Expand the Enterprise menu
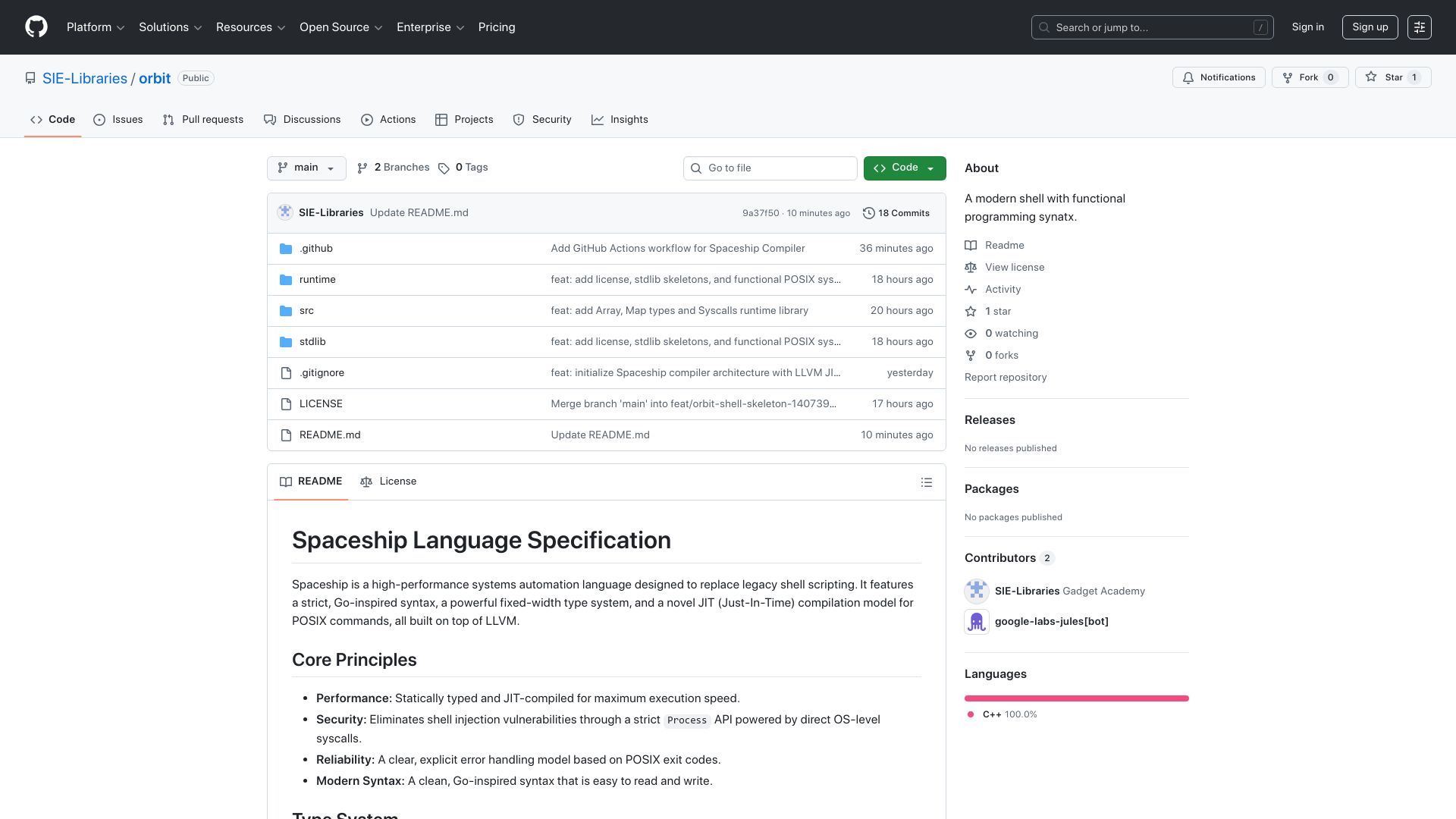This screenshot has height=819, width=1456. point(431,27)
